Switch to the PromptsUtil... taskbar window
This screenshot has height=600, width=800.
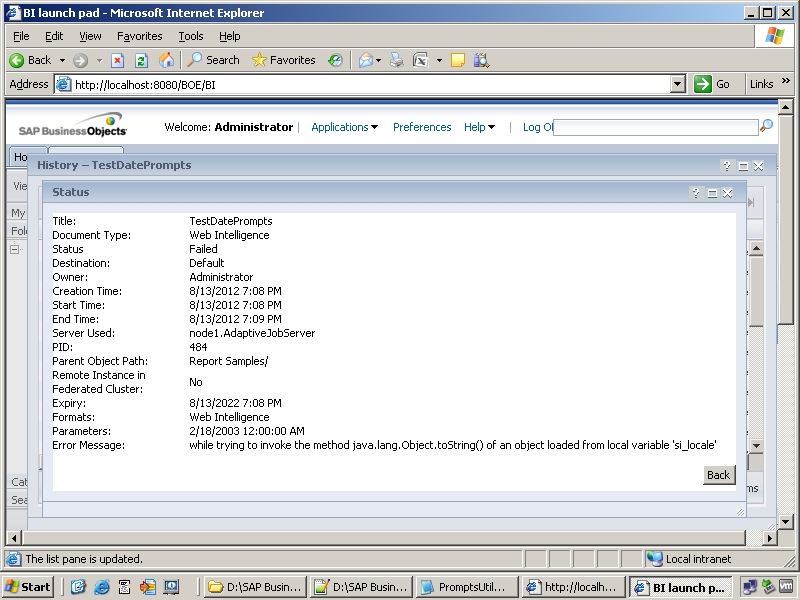click(467, 587)
